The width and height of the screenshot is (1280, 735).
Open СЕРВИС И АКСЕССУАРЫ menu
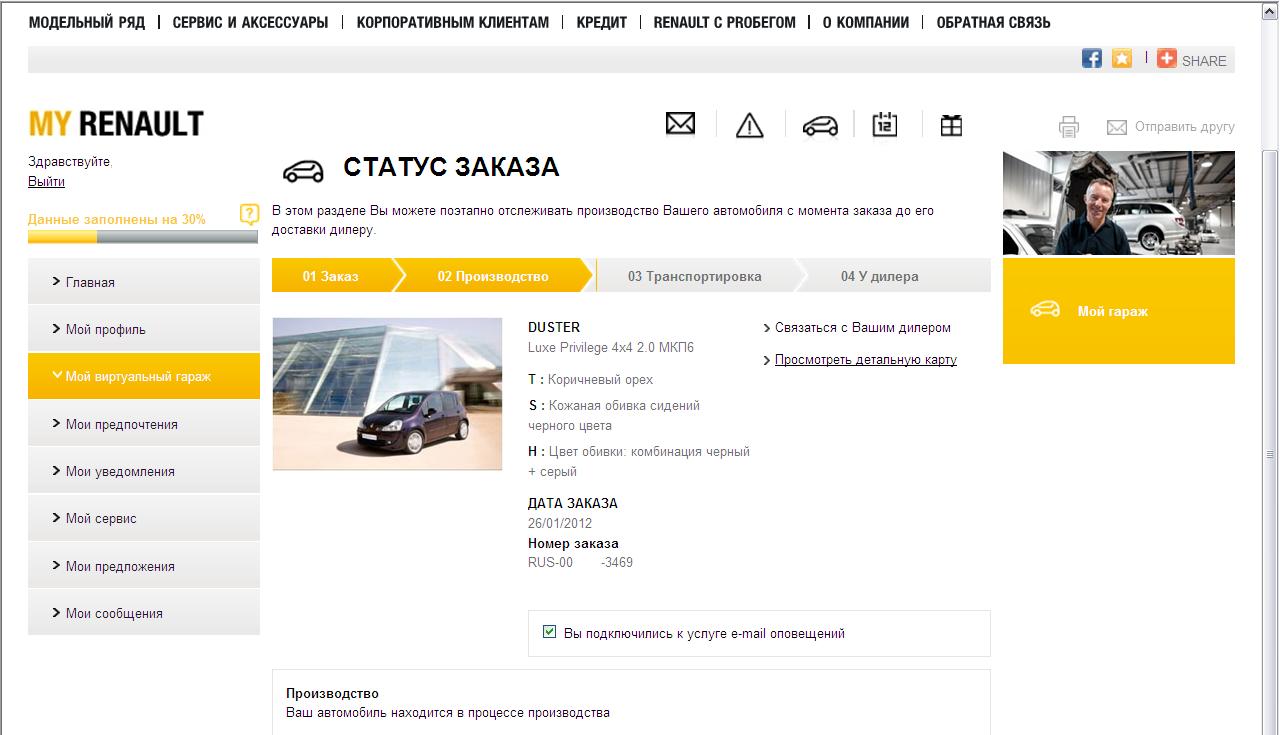(250, 22)
